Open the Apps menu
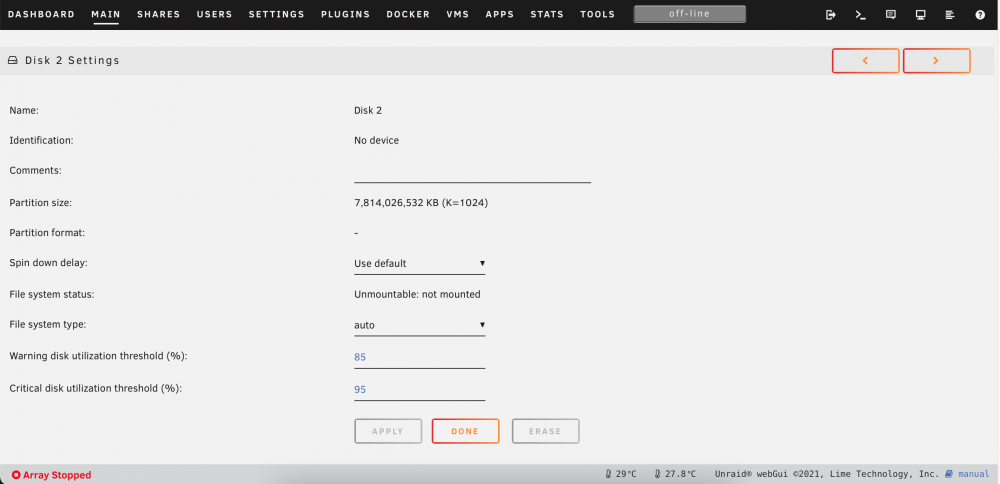Viewport: 1000px width, 484px height. click(x=500, y=14)
